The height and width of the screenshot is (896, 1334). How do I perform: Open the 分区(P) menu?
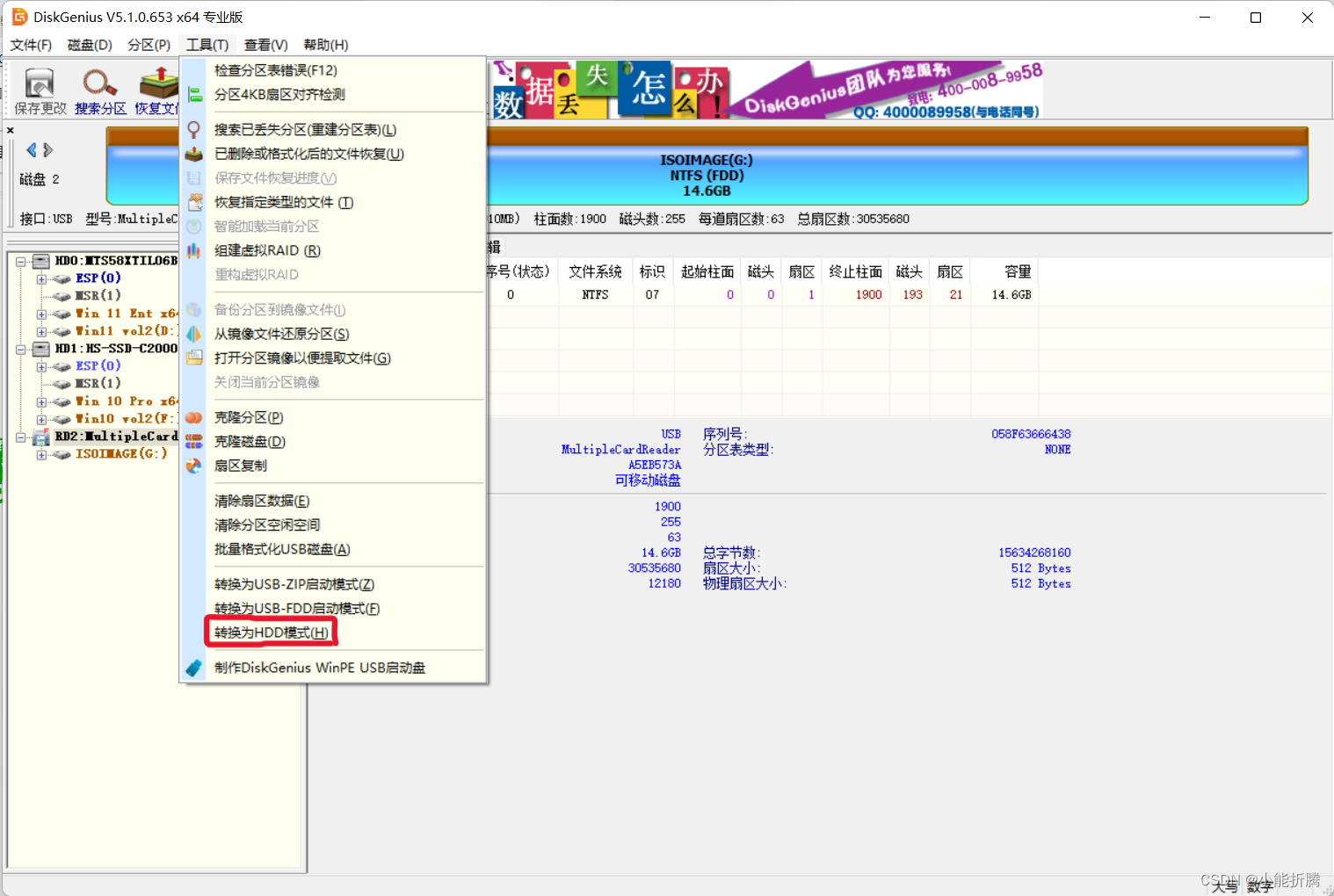149,45
